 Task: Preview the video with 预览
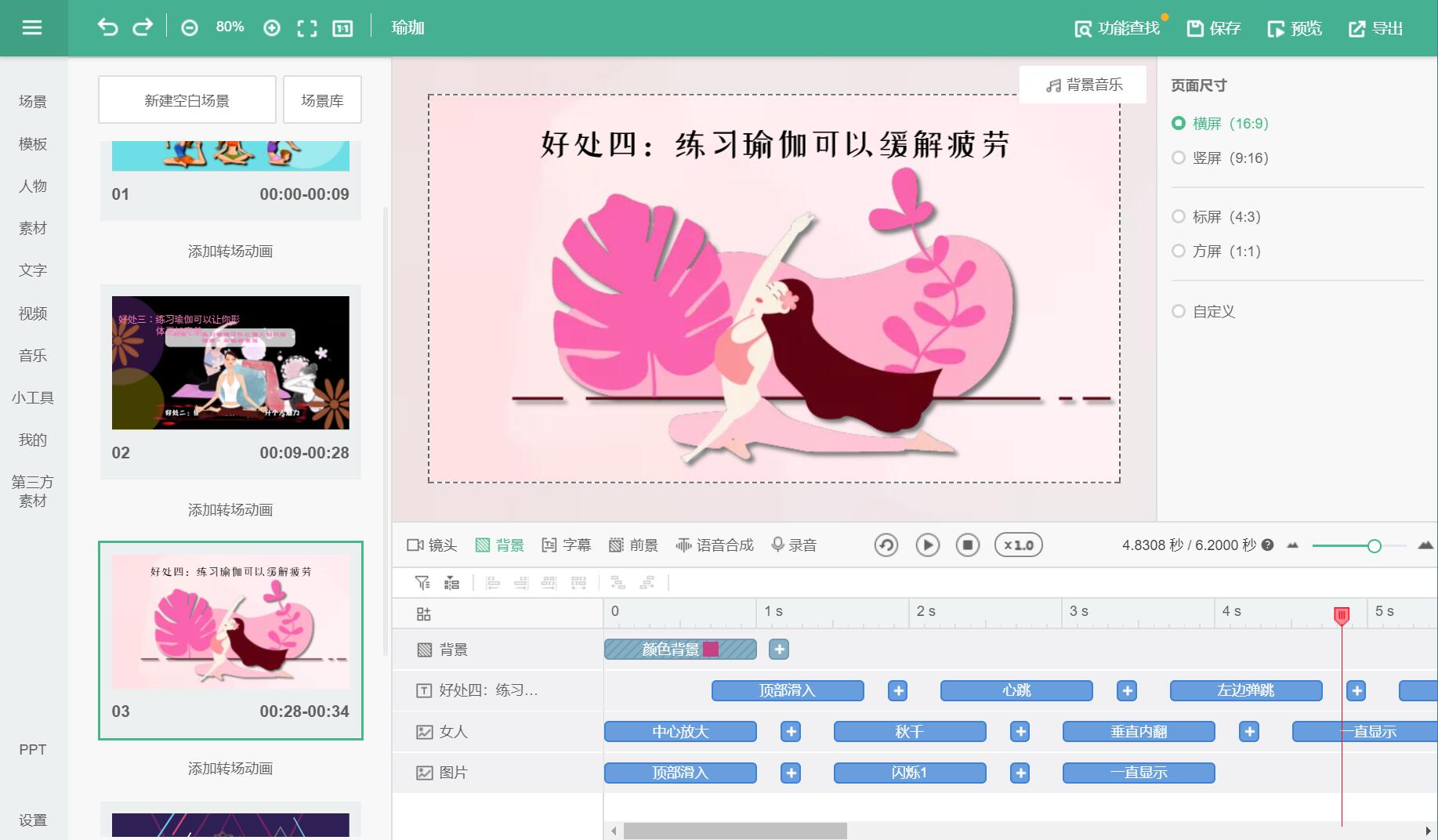[1295, 28]
